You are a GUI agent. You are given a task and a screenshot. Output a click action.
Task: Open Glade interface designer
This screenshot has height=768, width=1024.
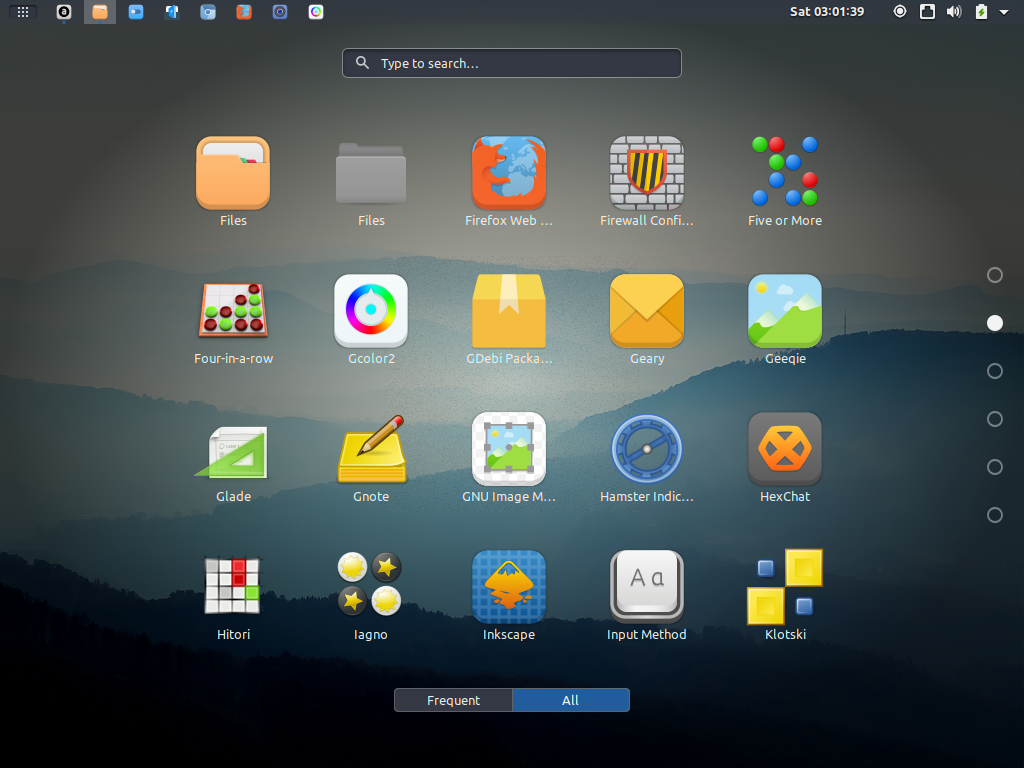(x=232, y=452)
